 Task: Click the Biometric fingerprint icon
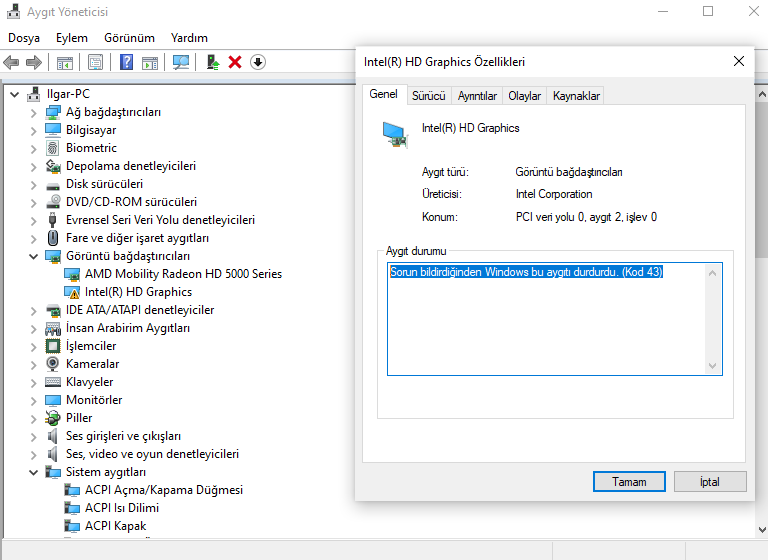[x=52, y=148]
